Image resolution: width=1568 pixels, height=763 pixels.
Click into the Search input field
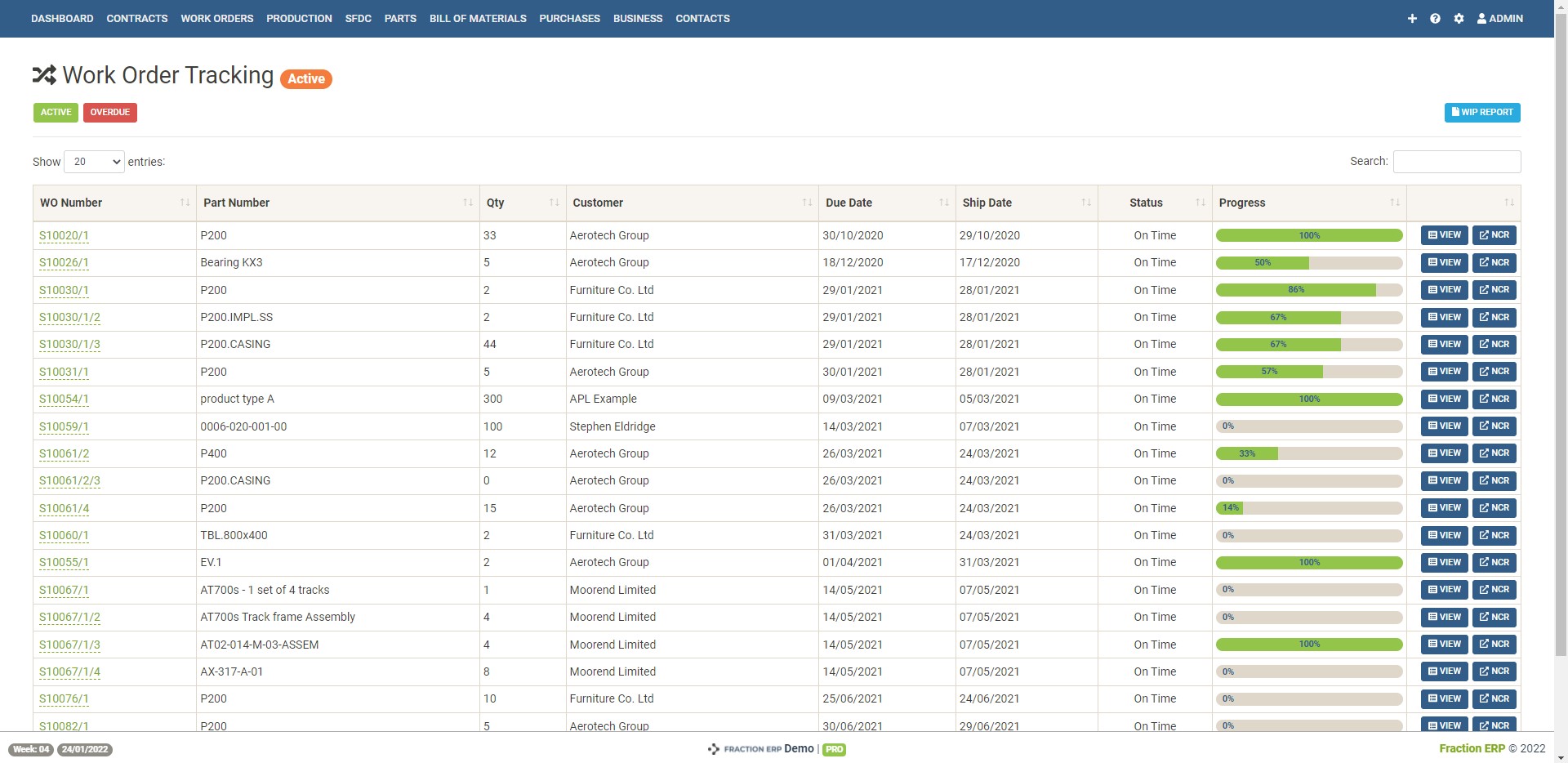point(1456,162)
